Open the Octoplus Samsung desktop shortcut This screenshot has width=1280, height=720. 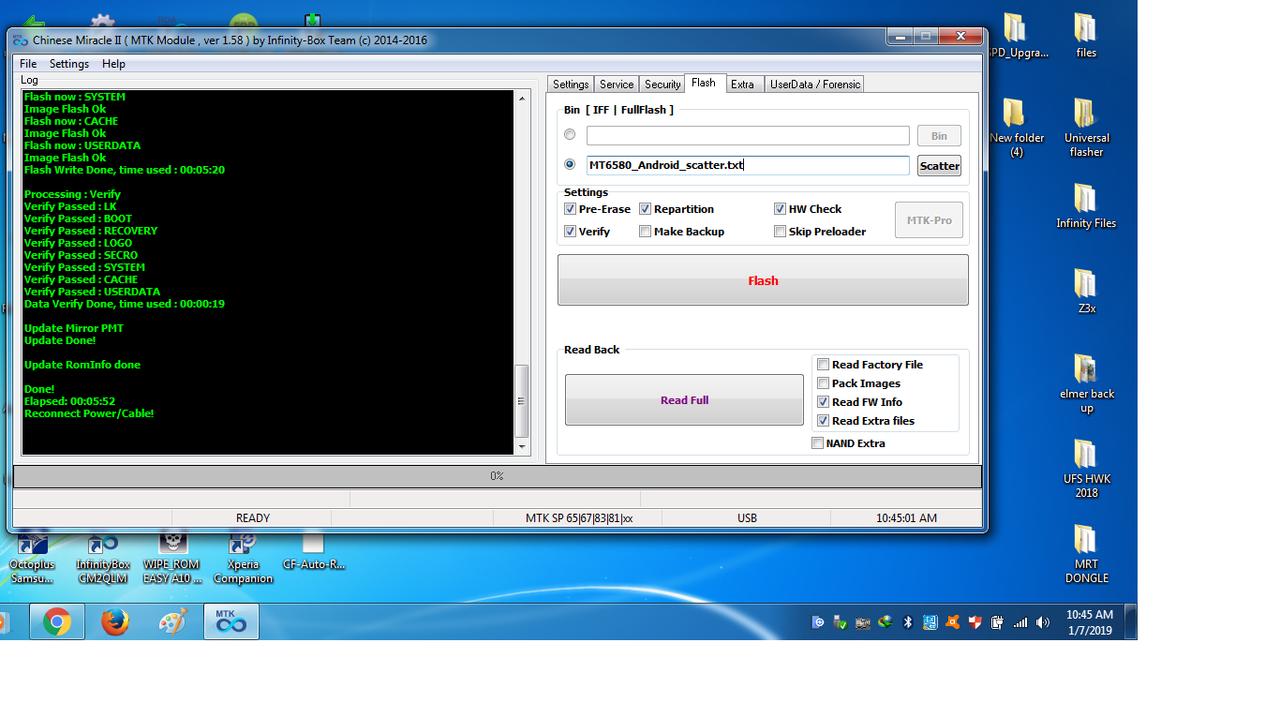(x=32, y=558)
